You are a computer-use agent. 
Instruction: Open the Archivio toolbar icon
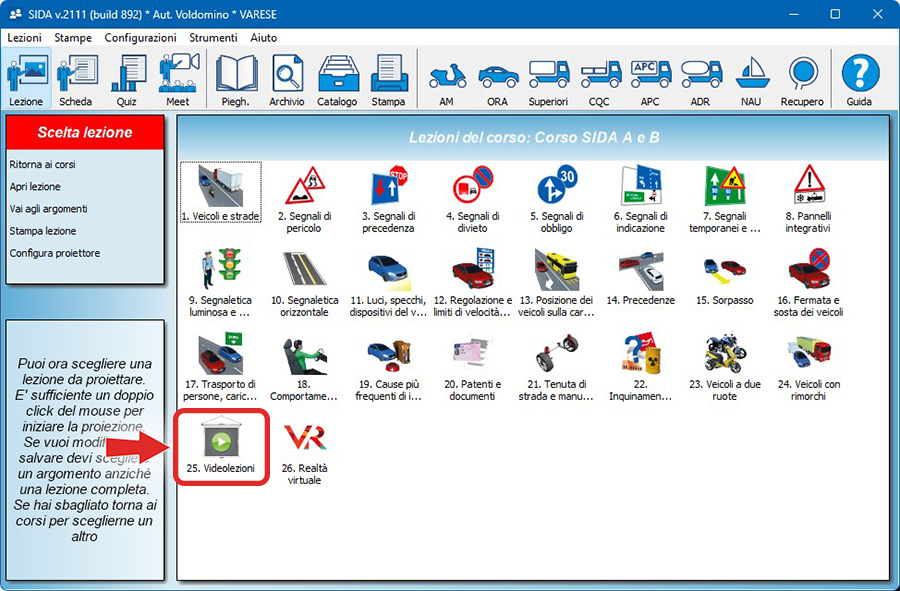tap(286, 81)
